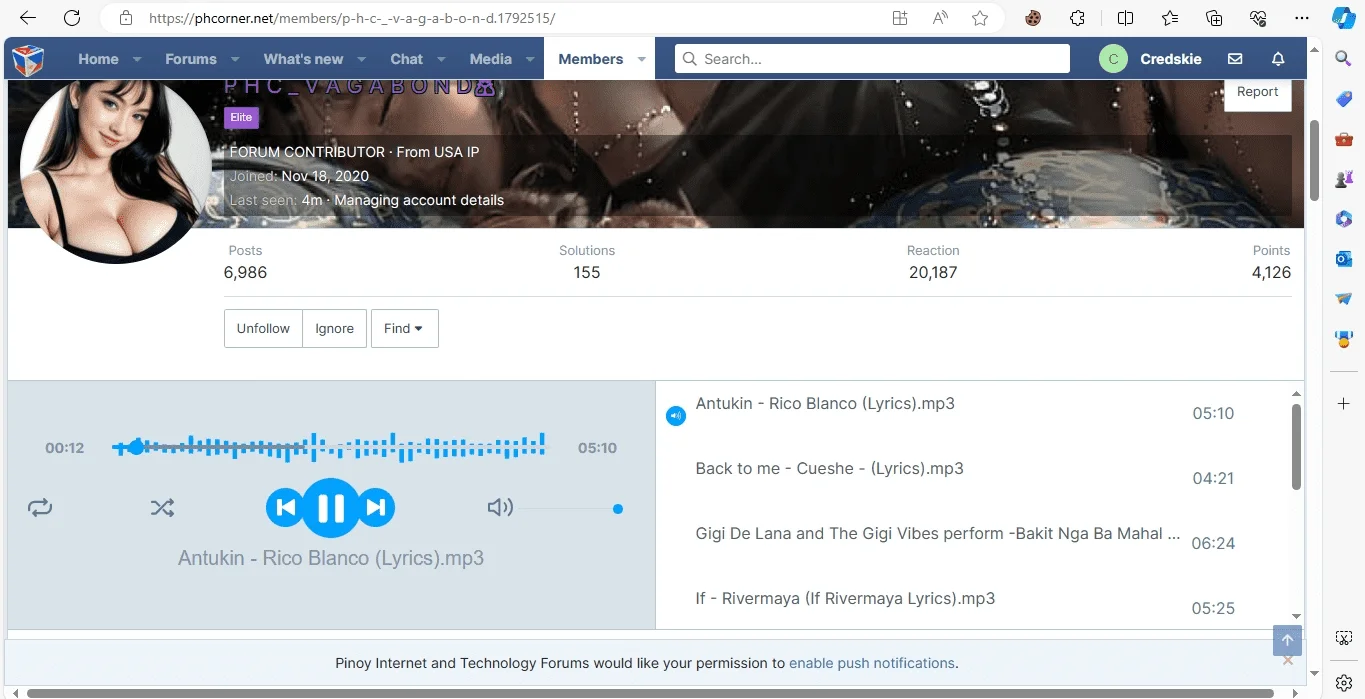Click the phcorner site logo

click(x=28, y=59)
